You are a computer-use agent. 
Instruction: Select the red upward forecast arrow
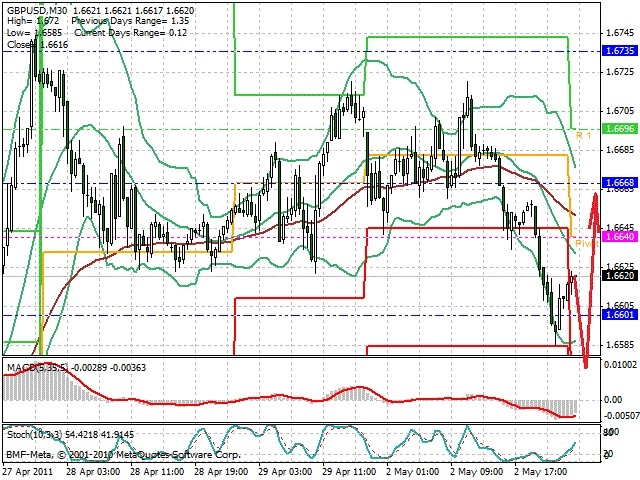pos(595,210)
